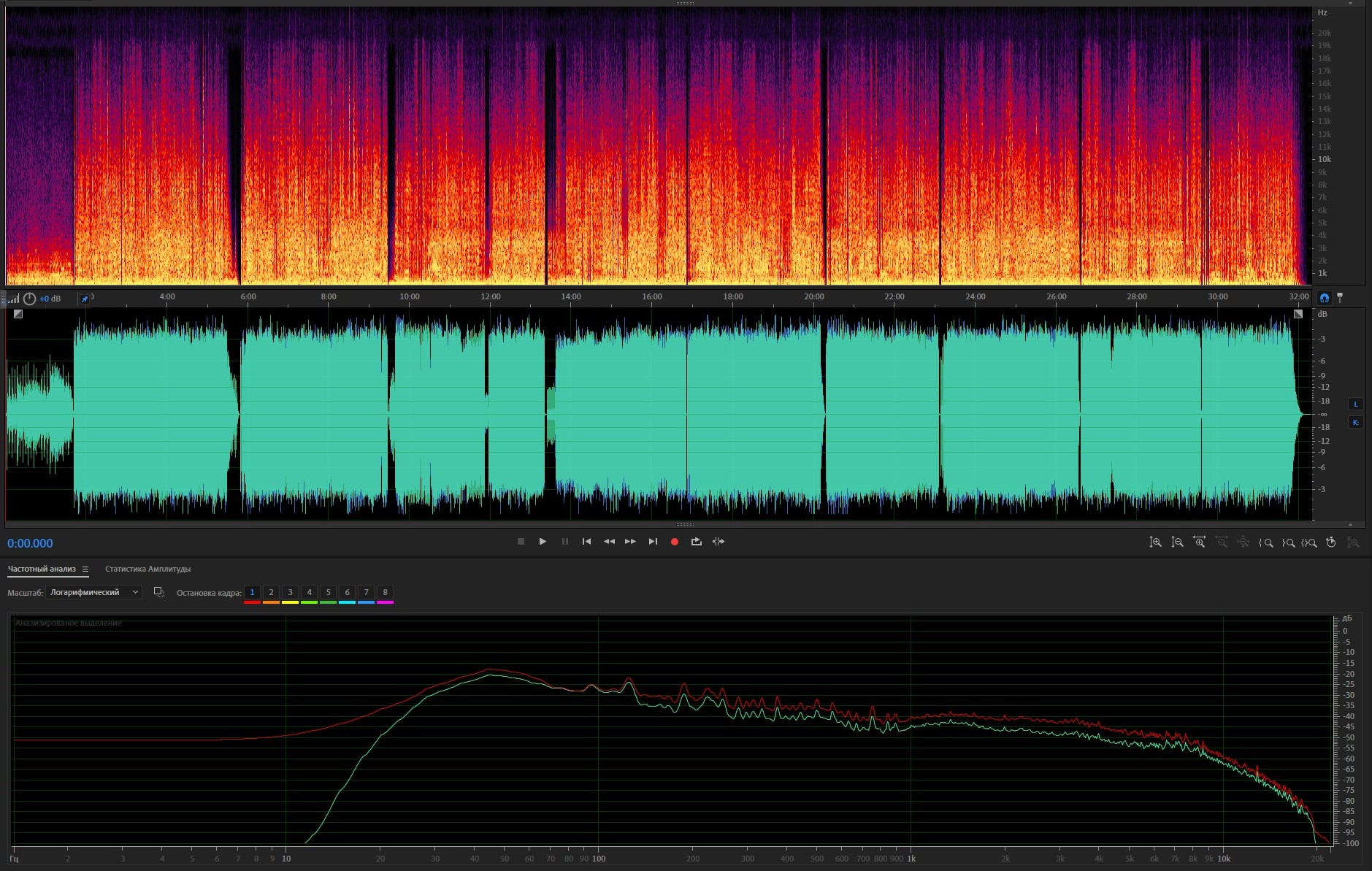The image size is (1372, 871).
Task: Select the Частотный анализ tab
Action: click(x=42, y=569)
